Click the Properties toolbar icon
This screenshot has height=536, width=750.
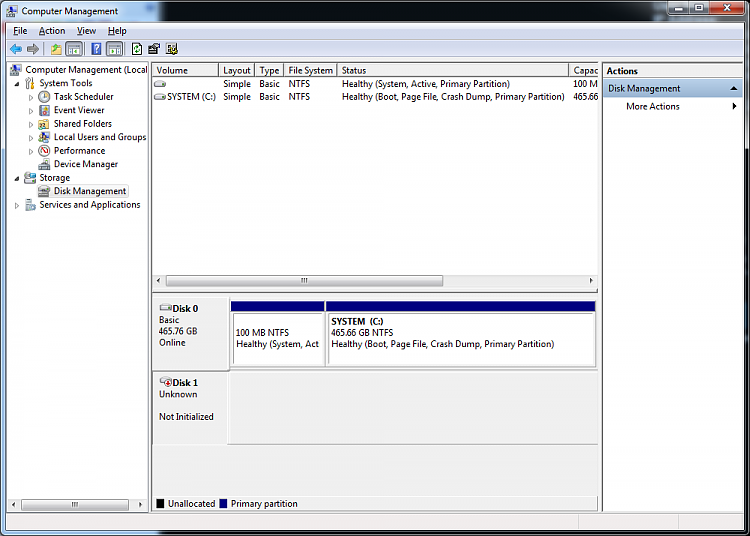point(154,49)
